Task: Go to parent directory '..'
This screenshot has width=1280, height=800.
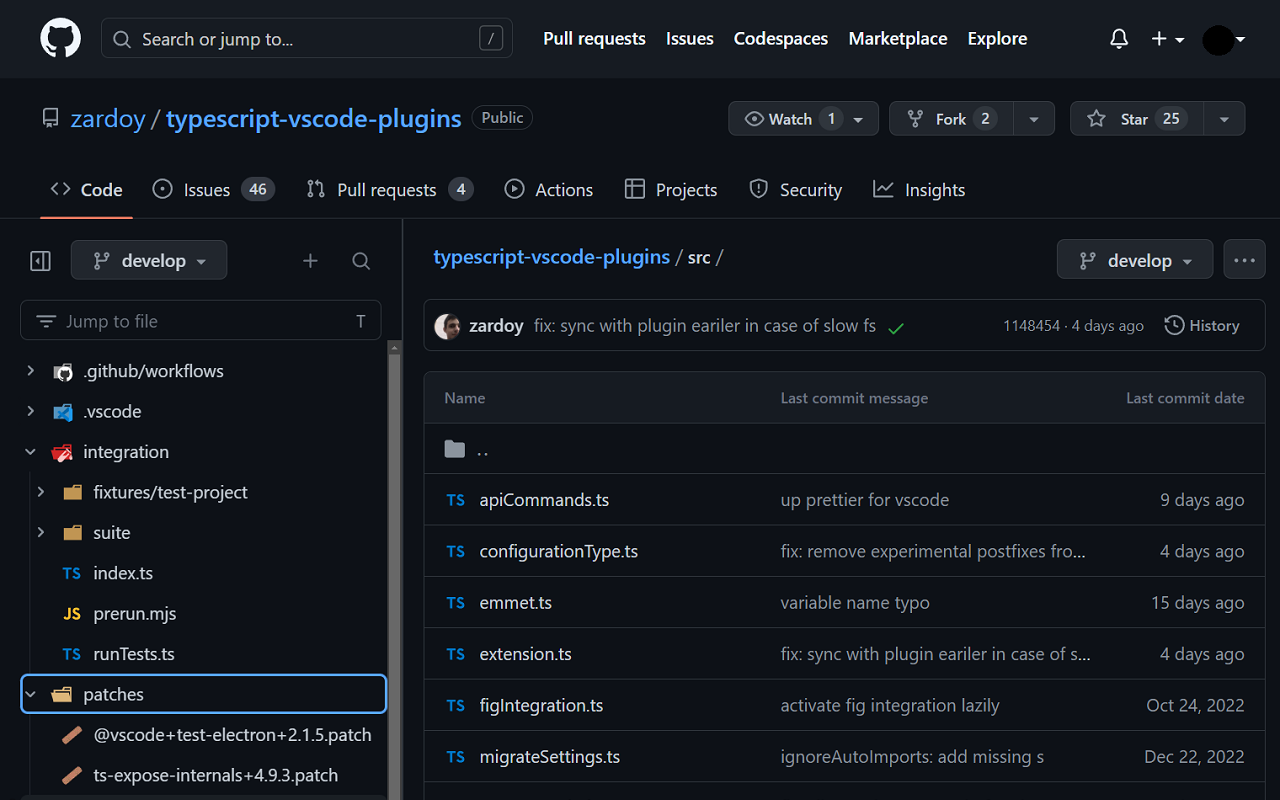Action: 483,449
